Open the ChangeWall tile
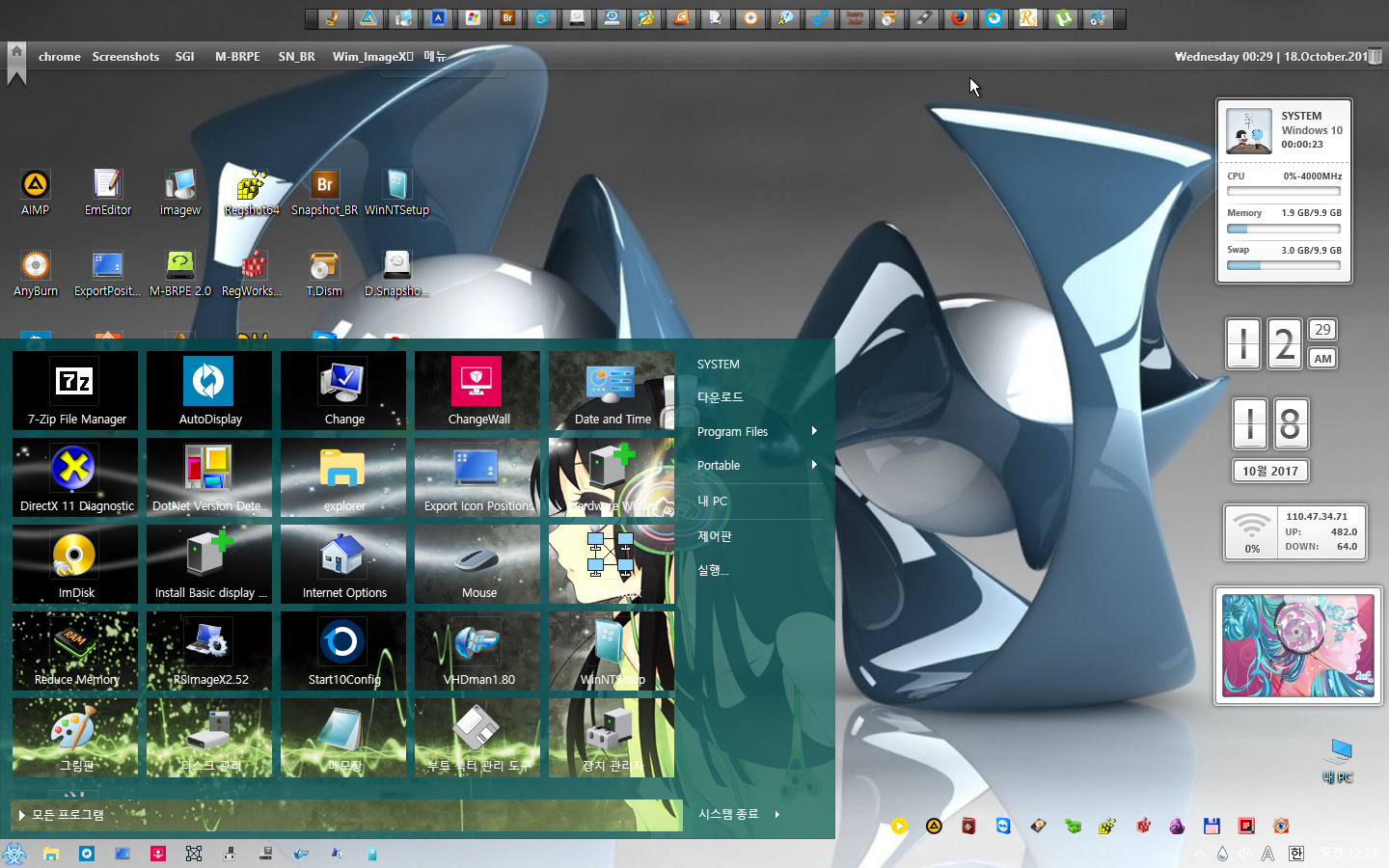 [477, 391]
